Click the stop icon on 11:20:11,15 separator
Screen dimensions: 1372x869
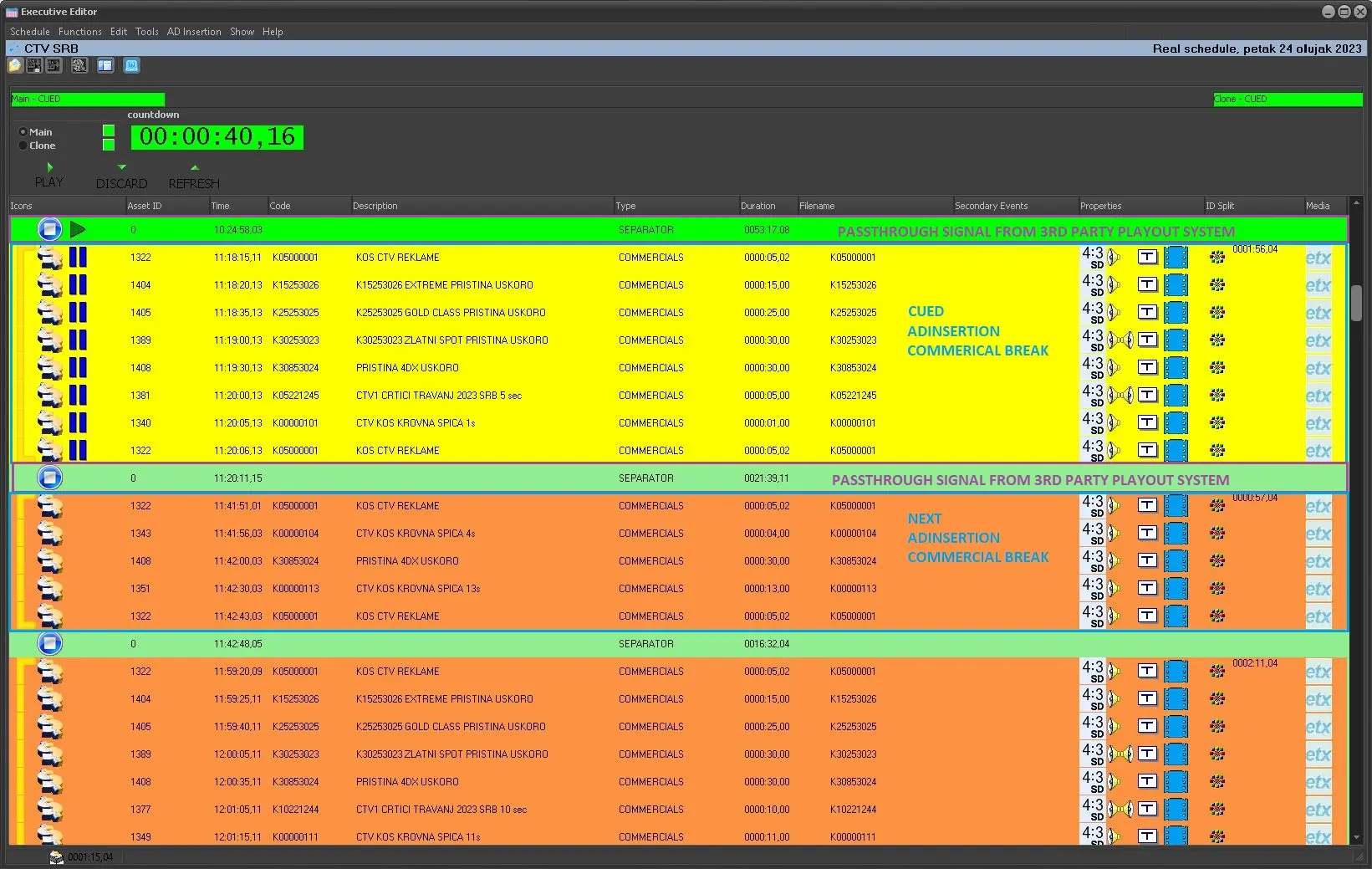[x=49, y=478]
